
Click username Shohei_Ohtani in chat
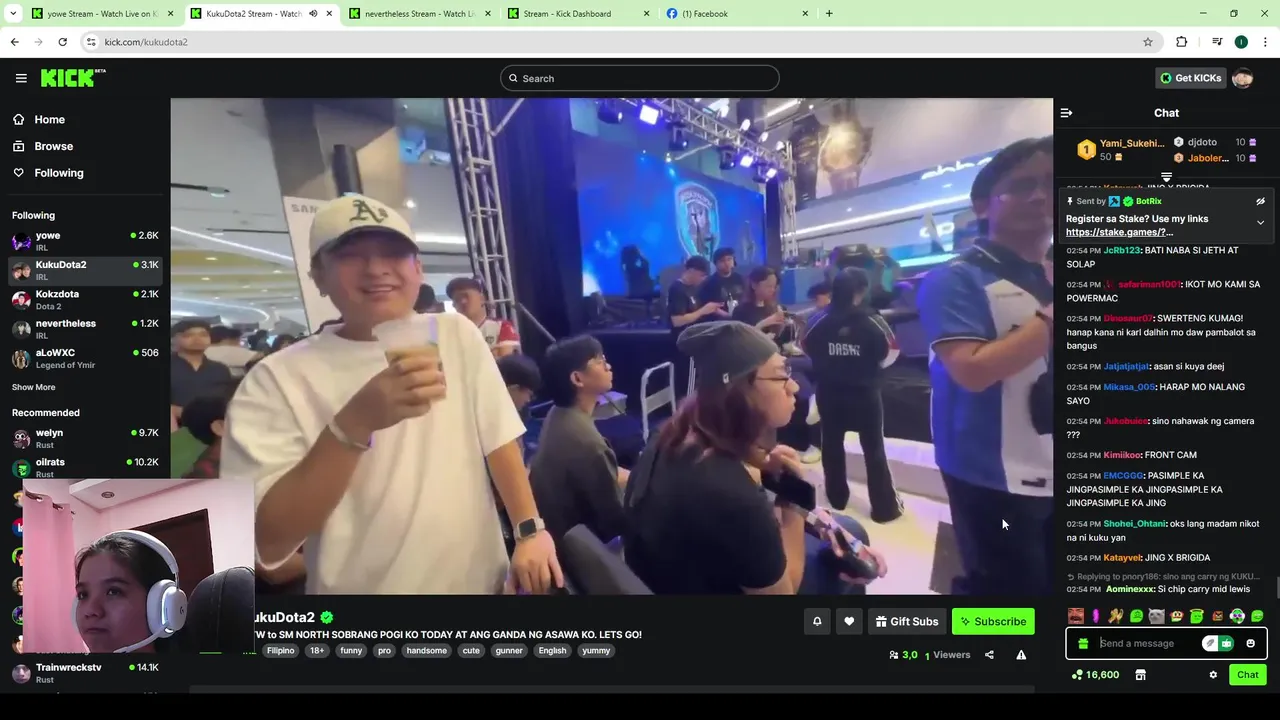(x=1135, y=524)
